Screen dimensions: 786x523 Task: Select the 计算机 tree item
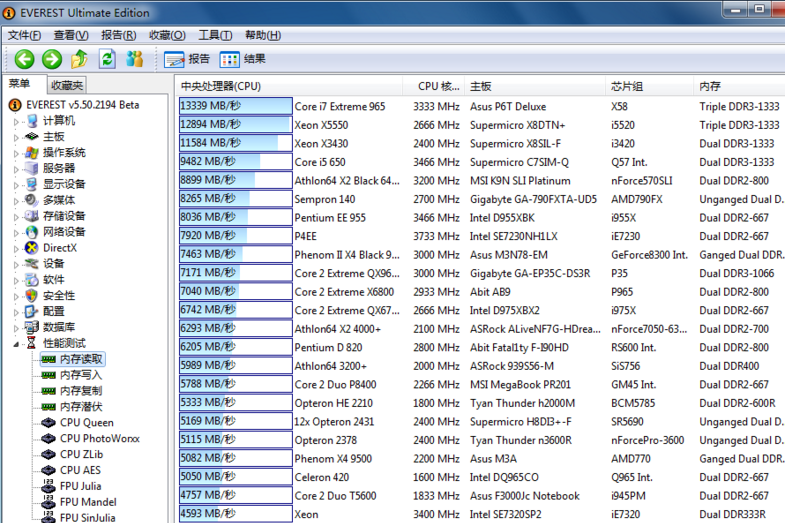click(59, 120)
